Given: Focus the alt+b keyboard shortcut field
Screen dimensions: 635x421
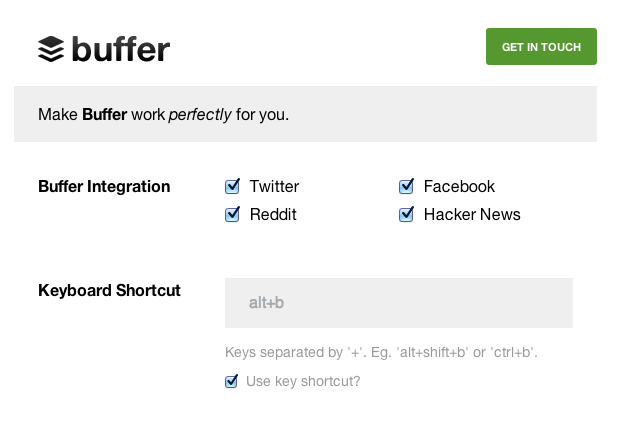Looking at the screenshot, I should [398, 302].
